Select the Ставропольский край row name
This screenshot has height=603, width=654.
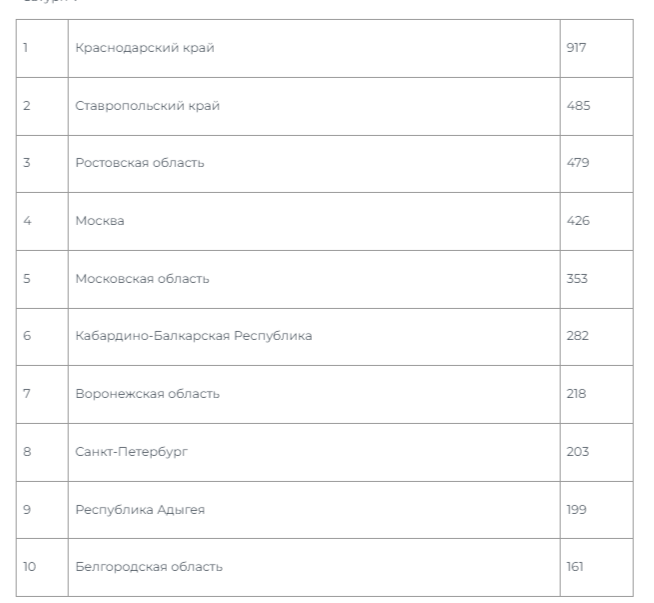pyautogui.click(x=148, y=106)
